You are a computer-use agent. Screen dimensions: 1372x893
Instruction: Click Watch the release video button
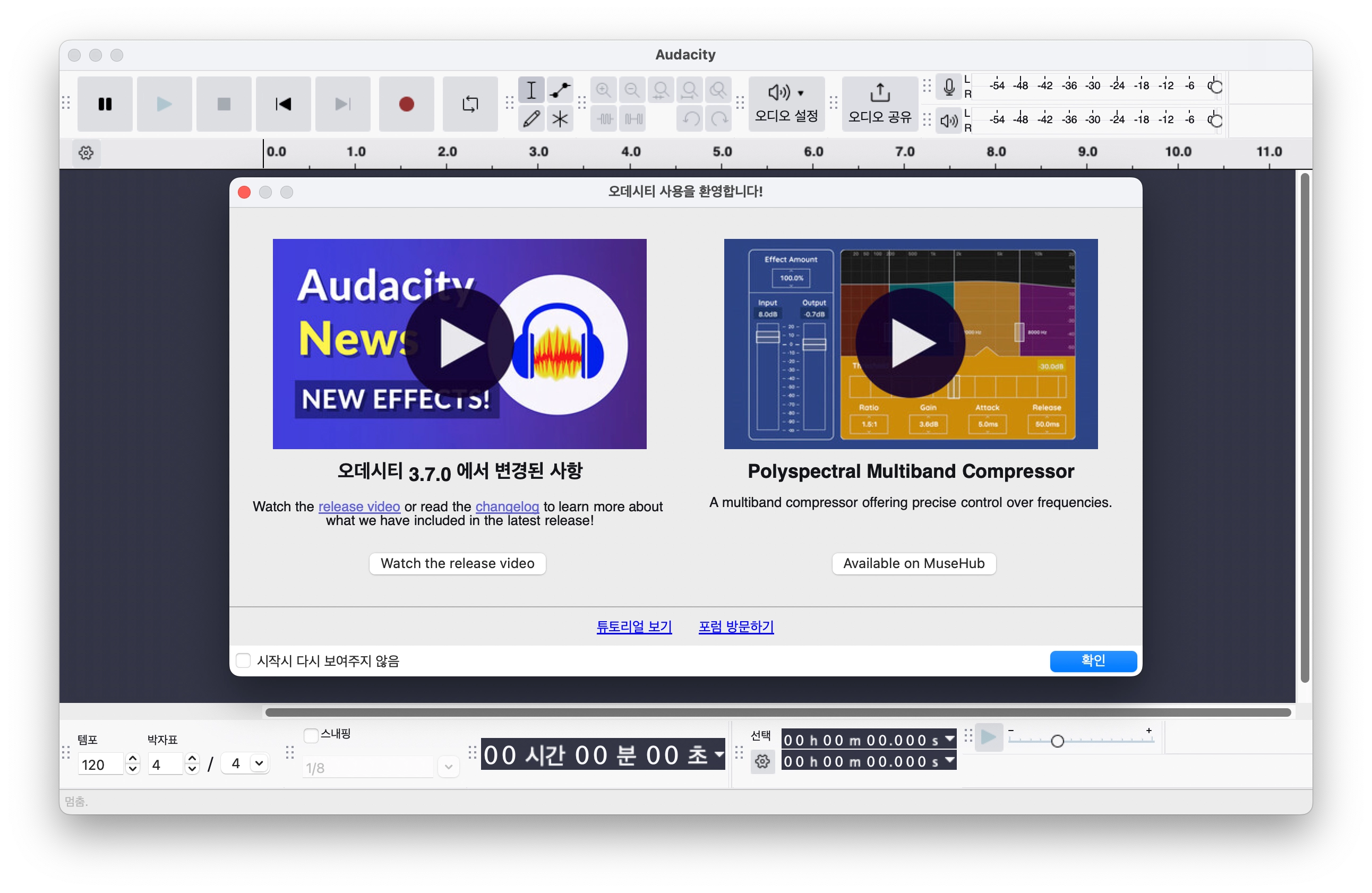tap(458, 563)
